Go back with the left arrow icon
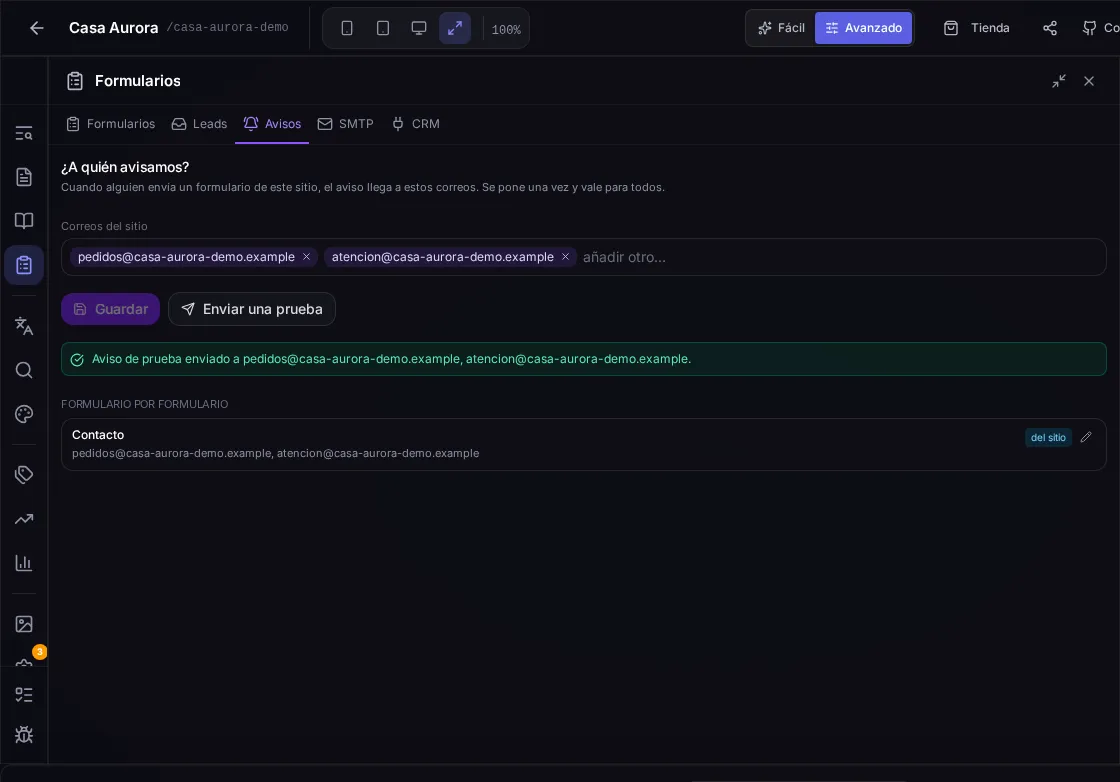 pos(36,28)
